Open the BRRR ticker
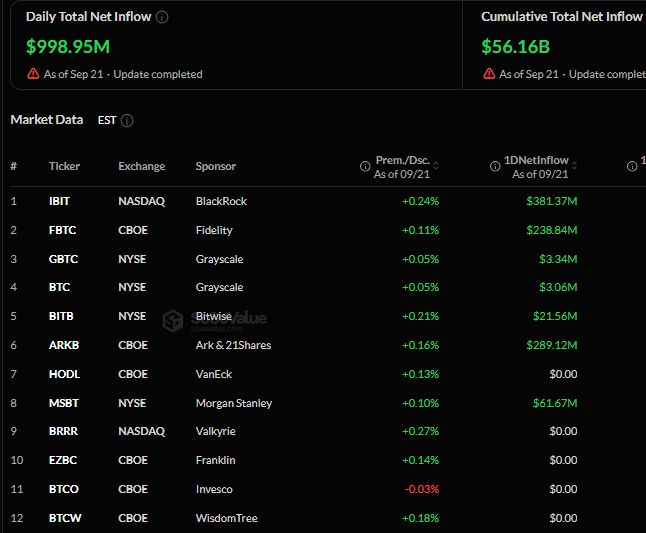 [63, 431]
